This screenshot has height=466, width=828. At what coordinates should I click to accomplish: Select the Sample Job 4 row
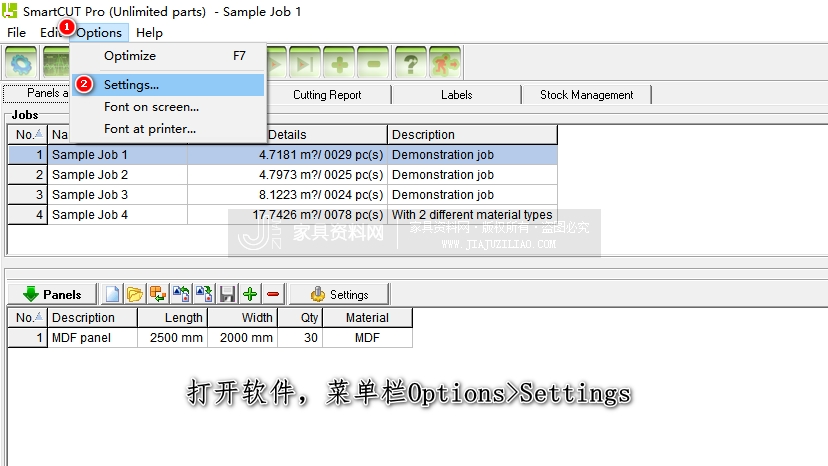tap(283, 215)
